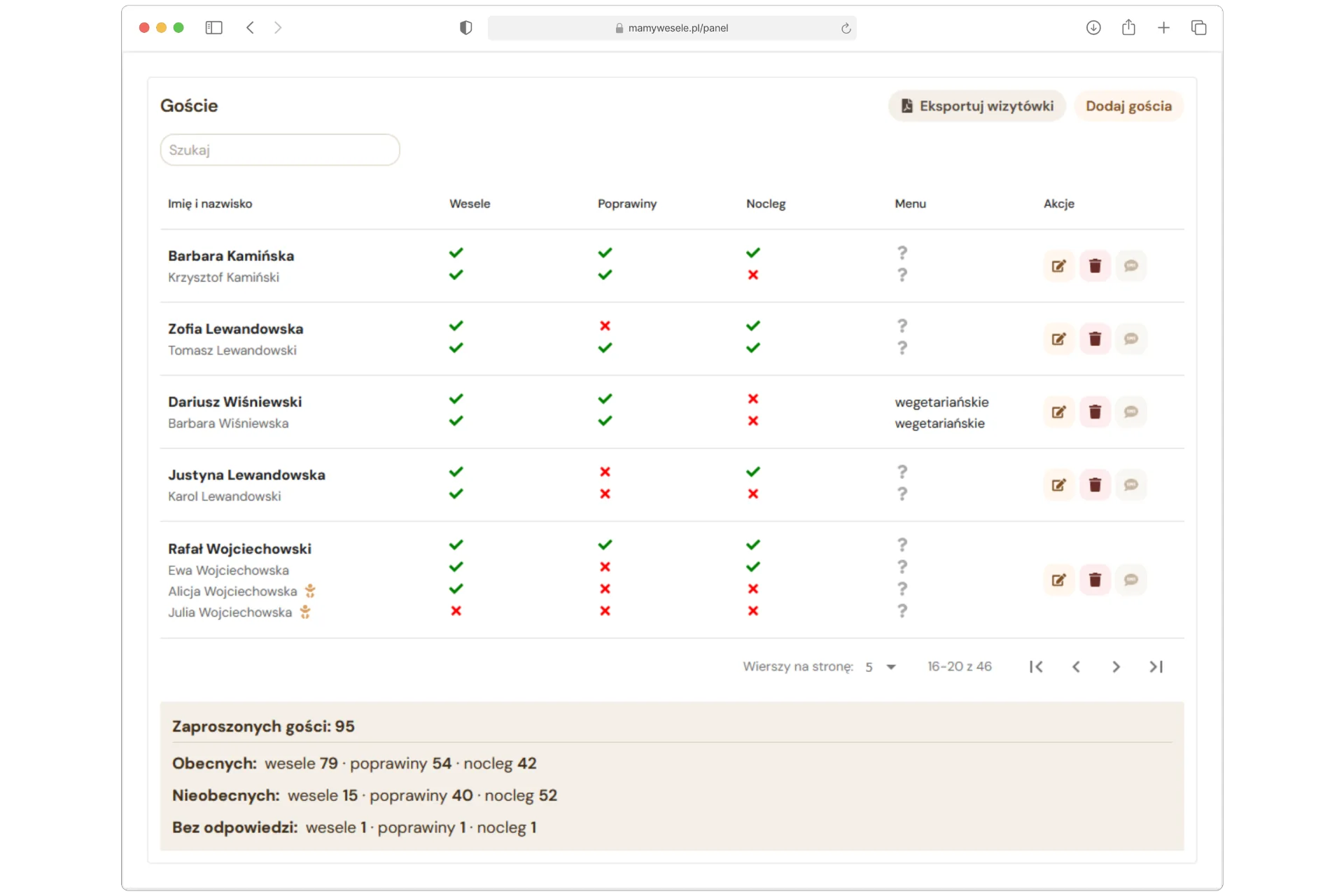Click the Safari address bar
The width and height of the screenshot is (1344, 896).
(x=672, y=28)
